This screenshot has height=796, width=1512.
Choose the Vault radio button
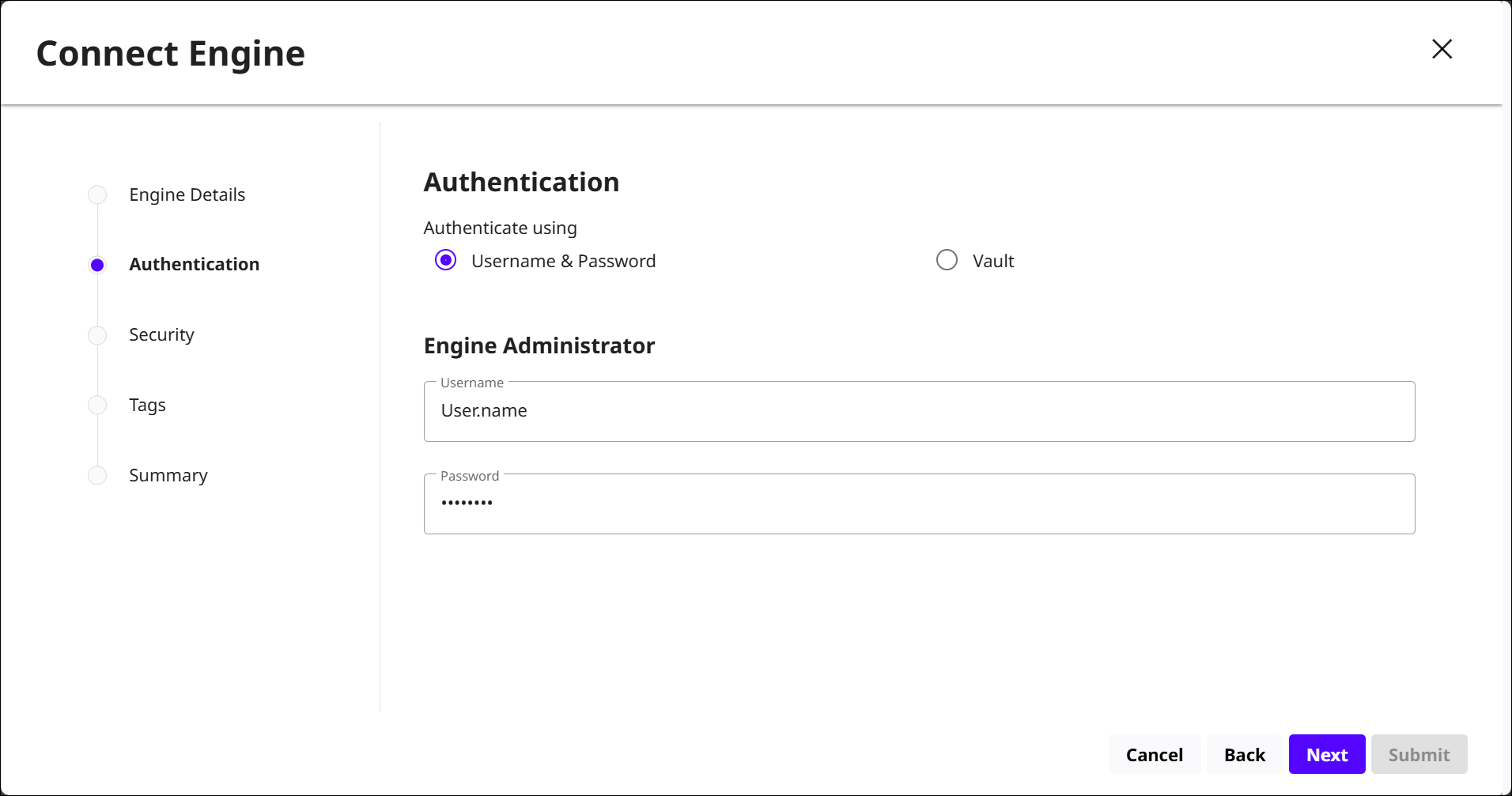[x=947, y=260]
